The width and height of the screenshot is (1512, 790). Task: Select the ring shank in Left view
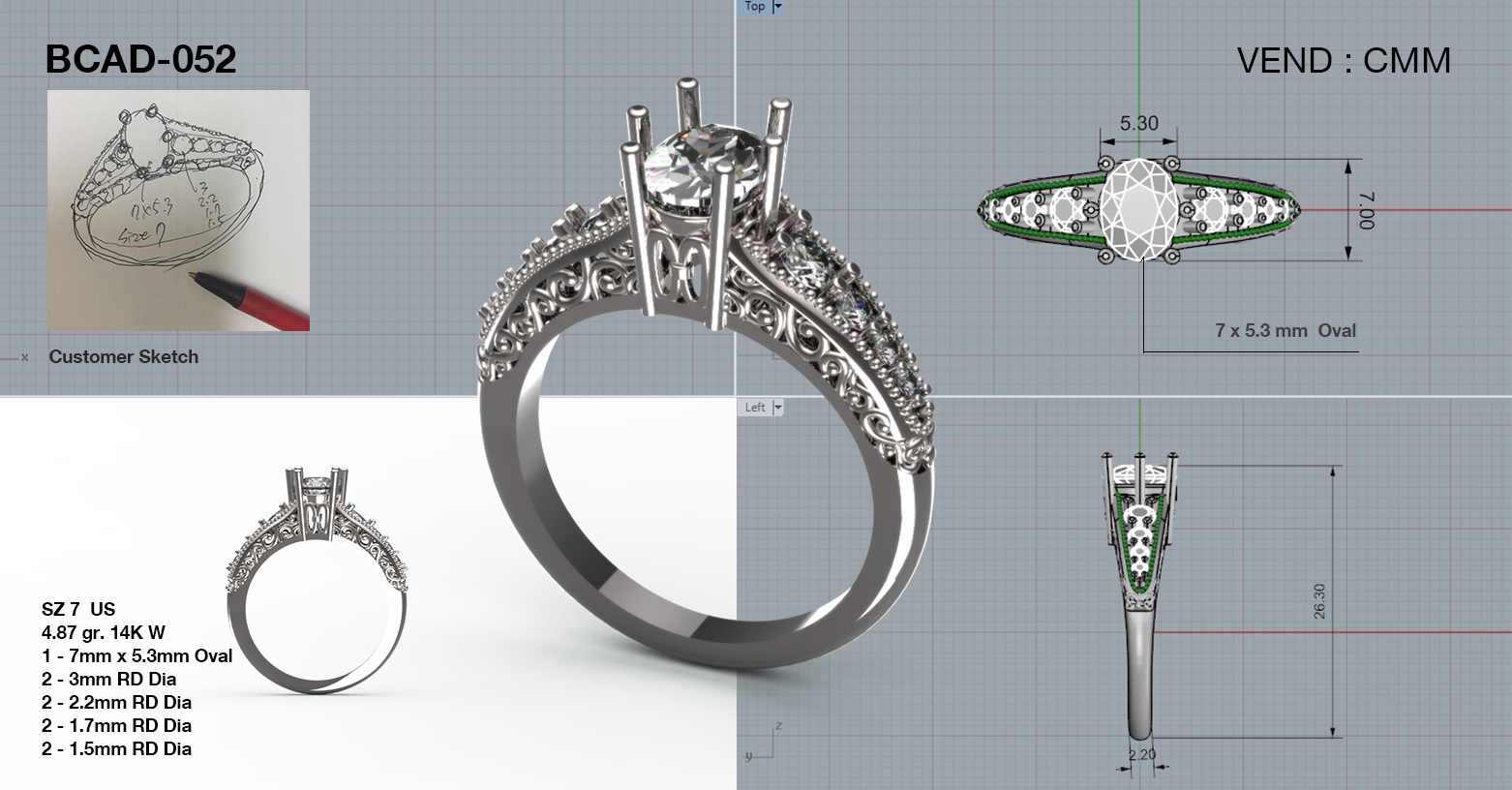[1142, 668]
